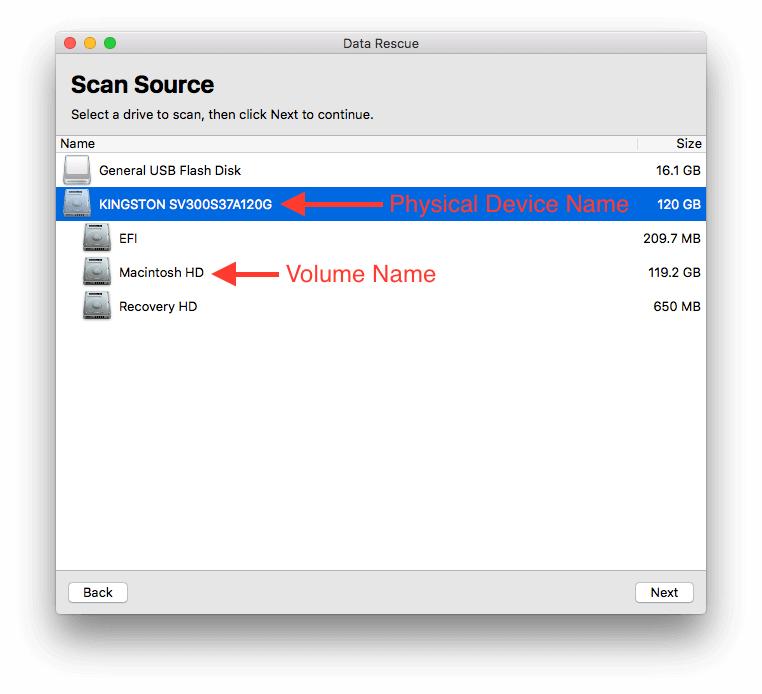Viewport: 762px width, 694px height.
Task: Click the Data Rescue title text
Action: [381, 44]
